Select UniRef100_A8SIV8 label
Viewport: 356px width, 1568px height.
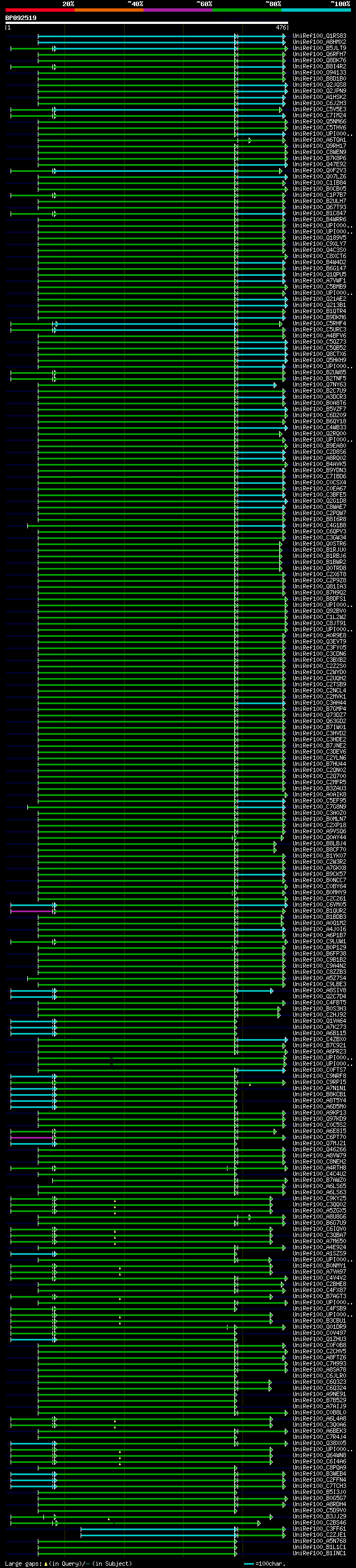(x=319, y=991)
